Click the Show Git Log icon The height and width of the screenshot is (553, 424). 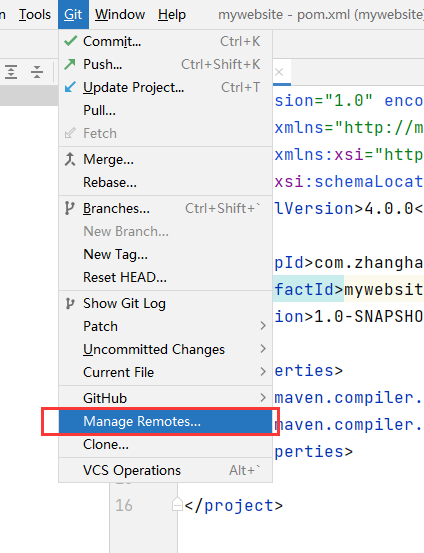pos(70,303)
